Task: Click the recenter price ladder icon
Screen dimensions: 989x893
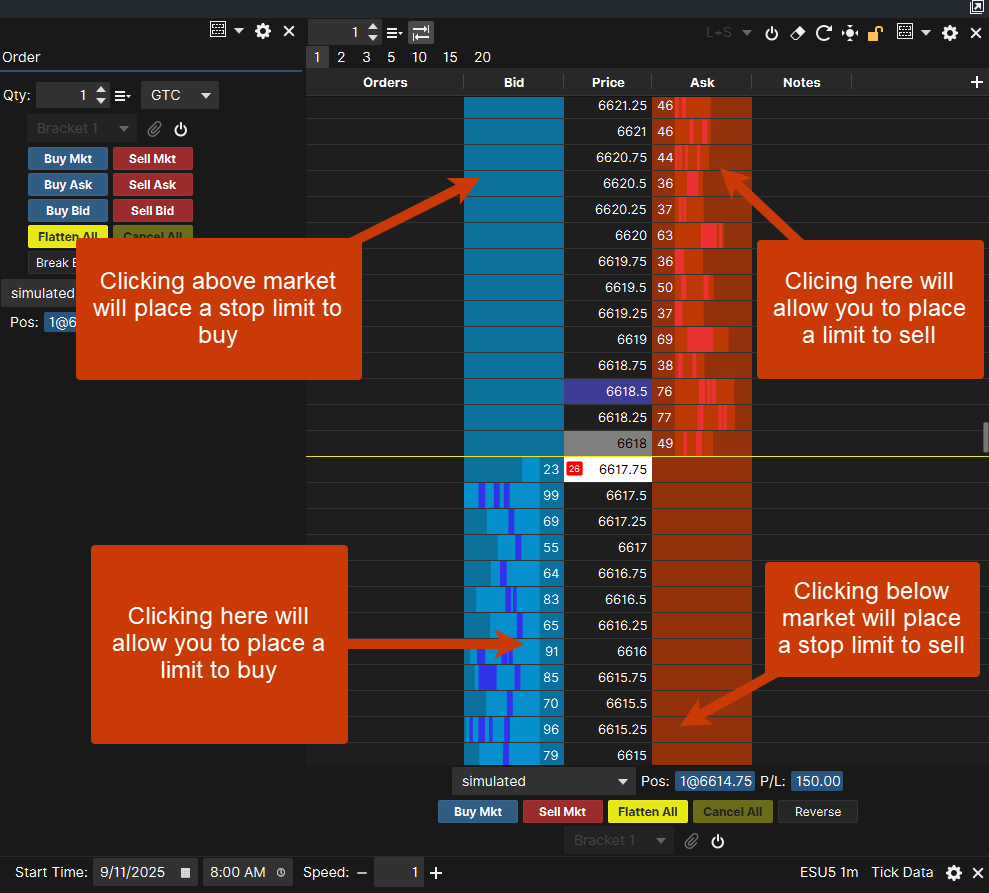Action: tap(849, 32)
